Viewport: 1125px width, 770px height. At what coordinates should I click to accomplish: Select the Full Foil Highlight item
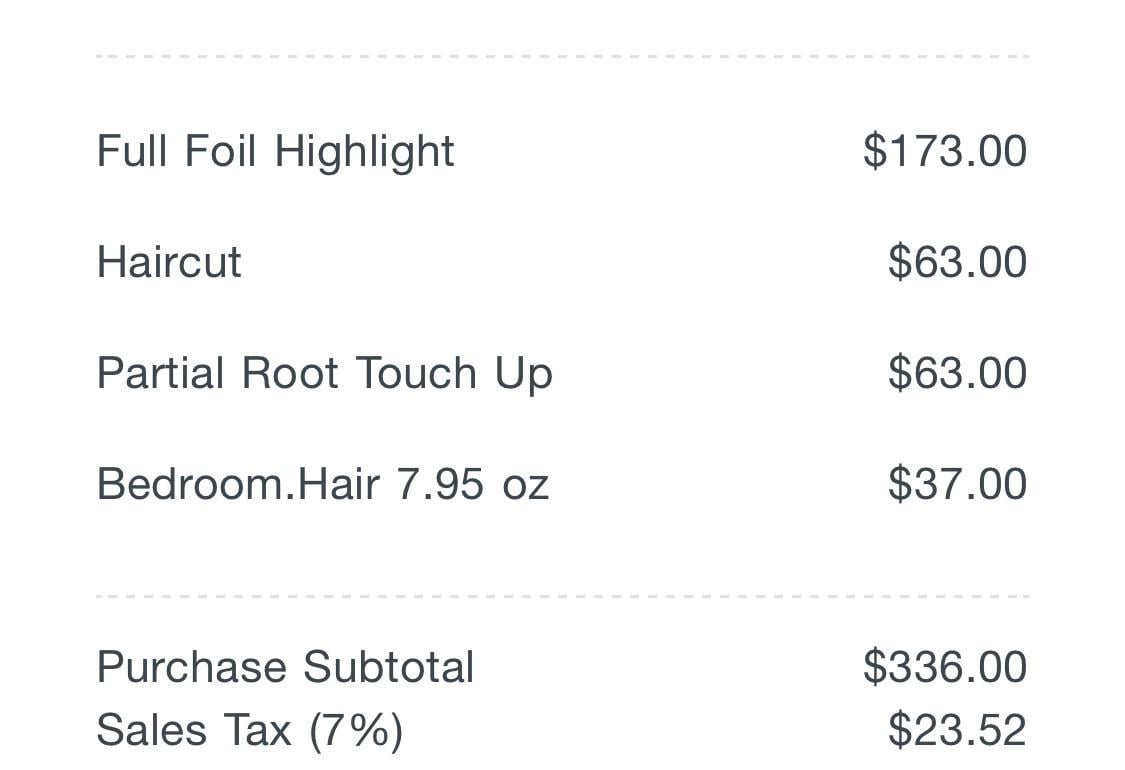276,151
